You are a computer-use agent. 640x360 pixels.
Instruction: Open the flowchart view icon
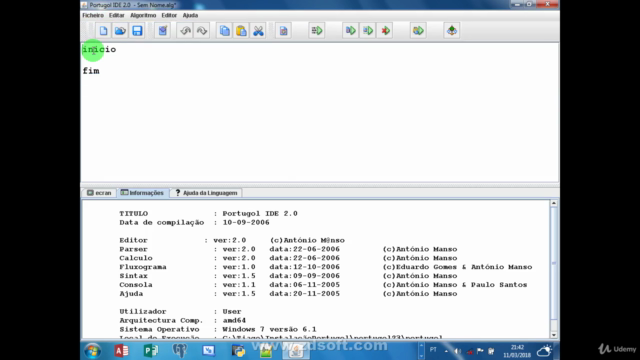click(451, 31)
